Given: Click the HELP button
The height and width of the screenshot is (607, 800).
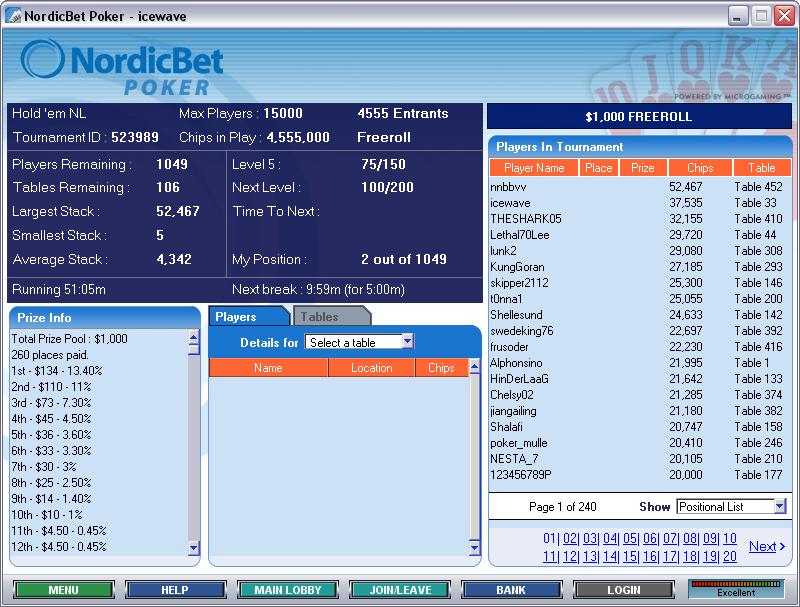Looking at the screenshot, I should pyautogui.click(x=175, y=590).
